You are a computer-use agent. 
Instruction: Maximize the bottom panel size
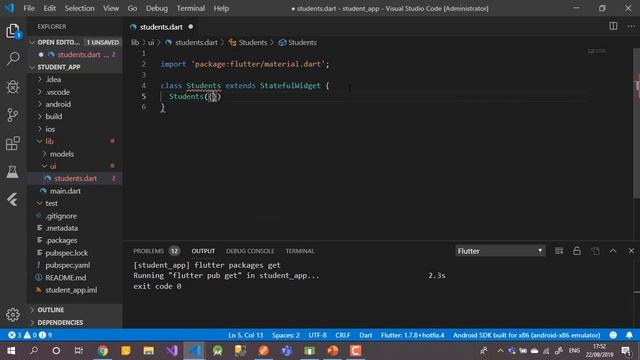(x=613, y=251)
